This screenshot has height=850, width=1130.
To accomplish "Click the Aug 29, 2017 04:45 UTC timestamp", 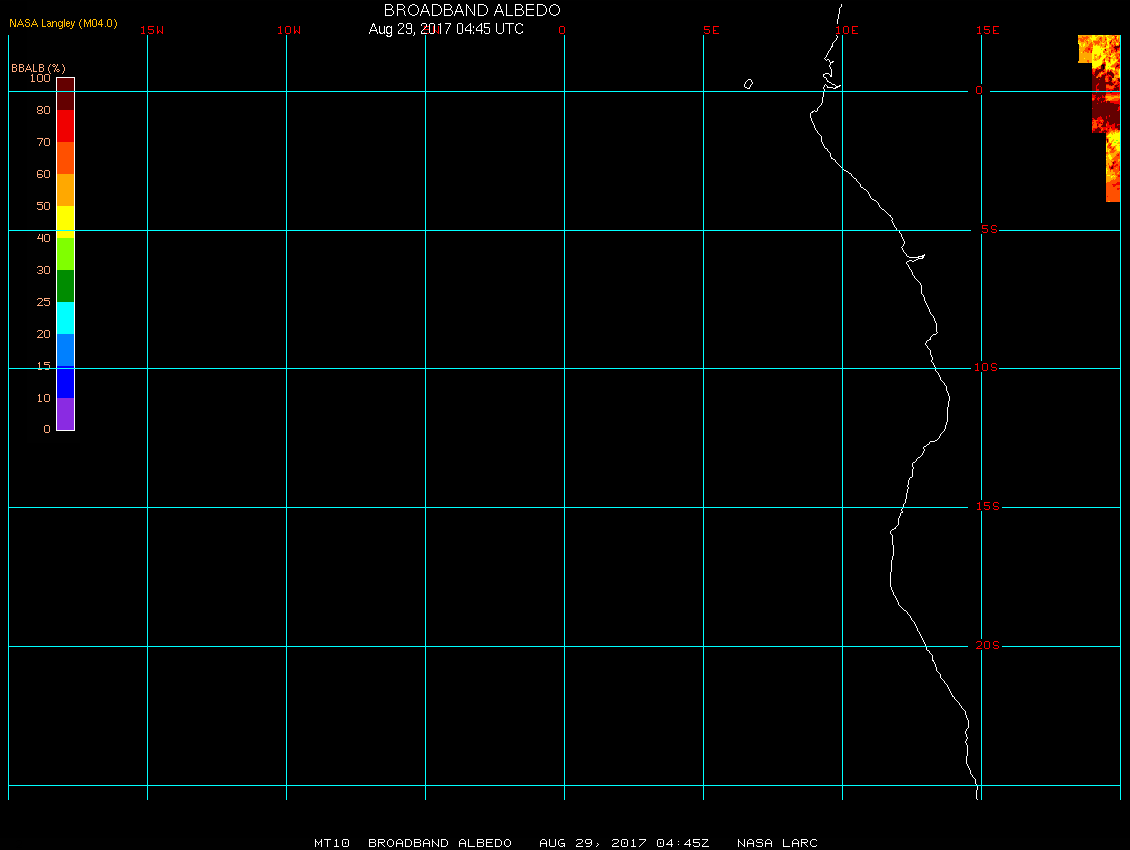I will click(446, 29).
